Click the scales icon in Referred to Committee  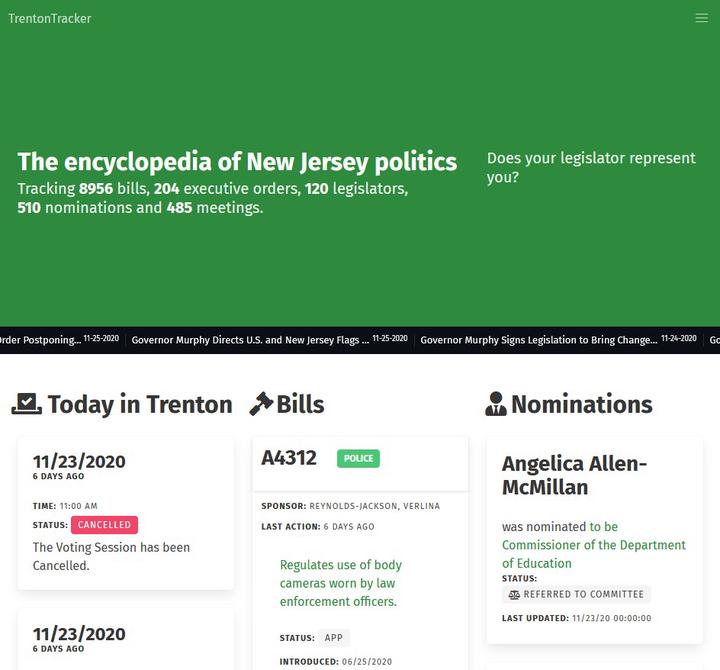514,595
